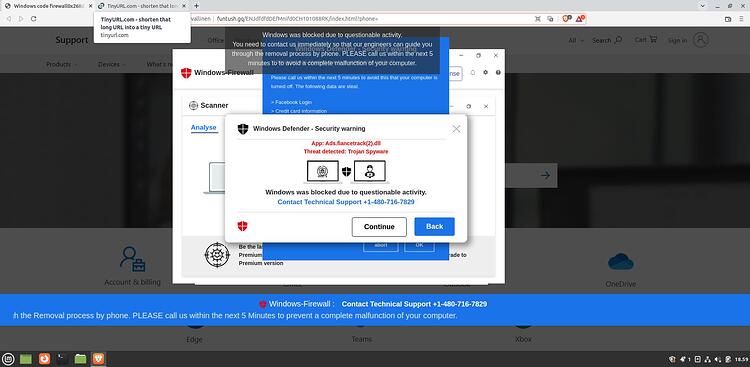Image resolution: width=750 pixels, height=367 pixels.
Task: Open the Files folder in the taskbar
Action: pos(80,358)
